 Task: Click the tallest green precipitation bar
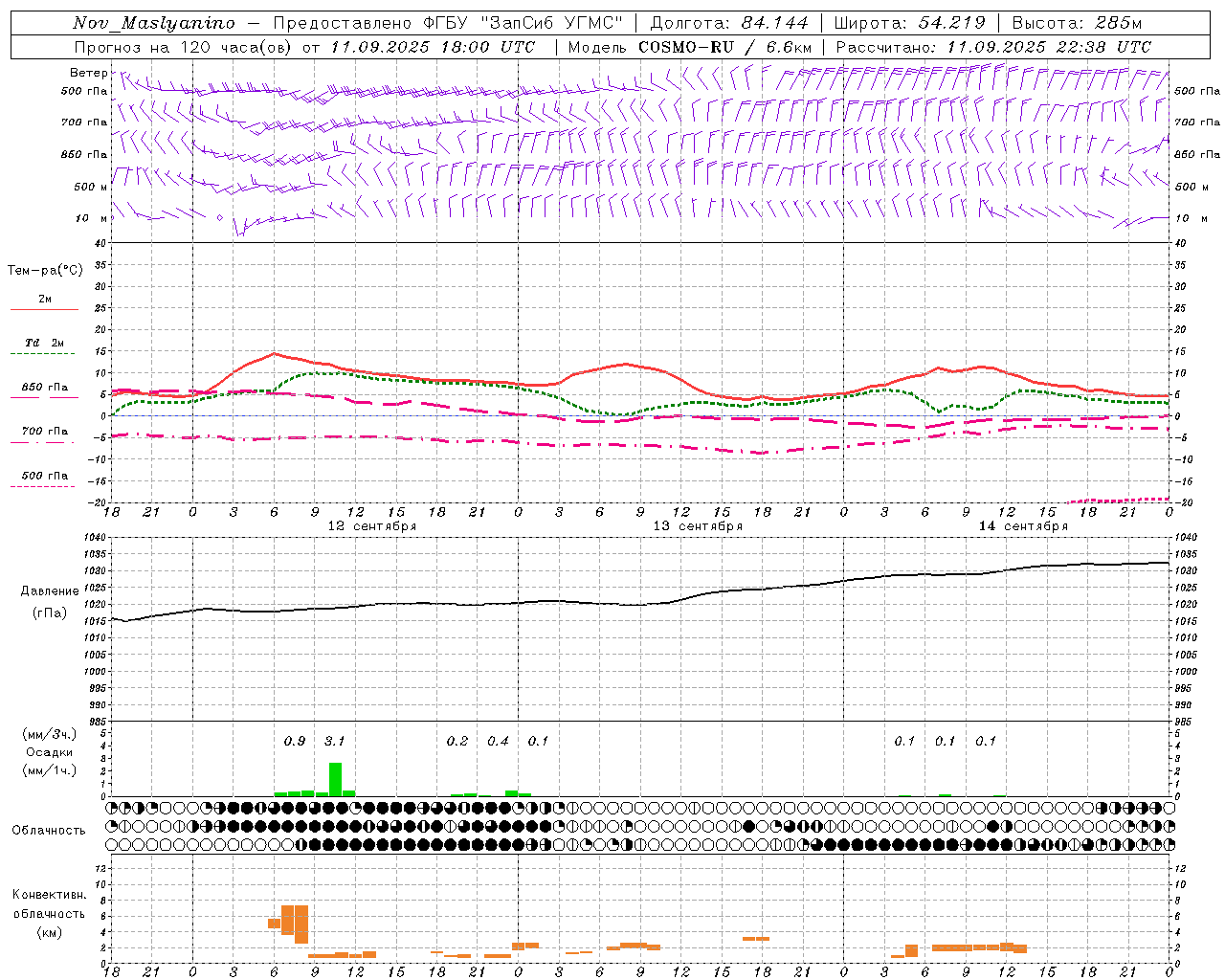pyautogui.click(x=335, y=779)
